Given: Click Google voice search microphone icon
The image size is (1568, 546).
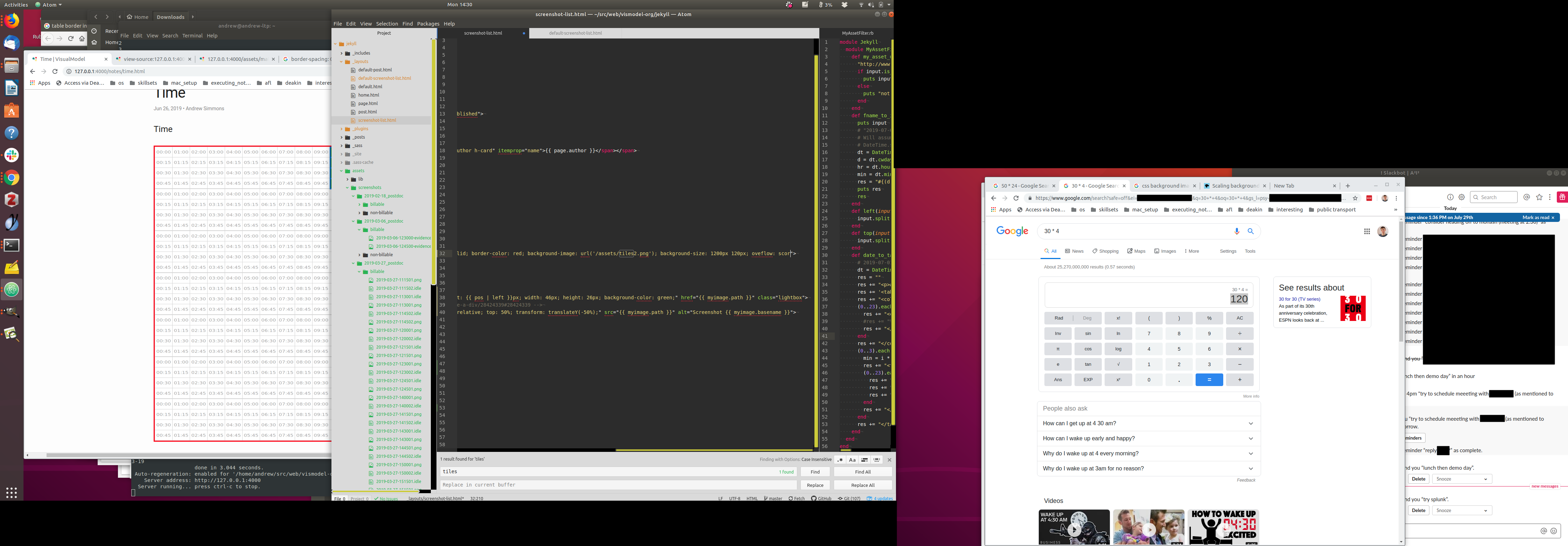Looking at the screenshot, I should pyautogui.click(x=1236, y=231).
